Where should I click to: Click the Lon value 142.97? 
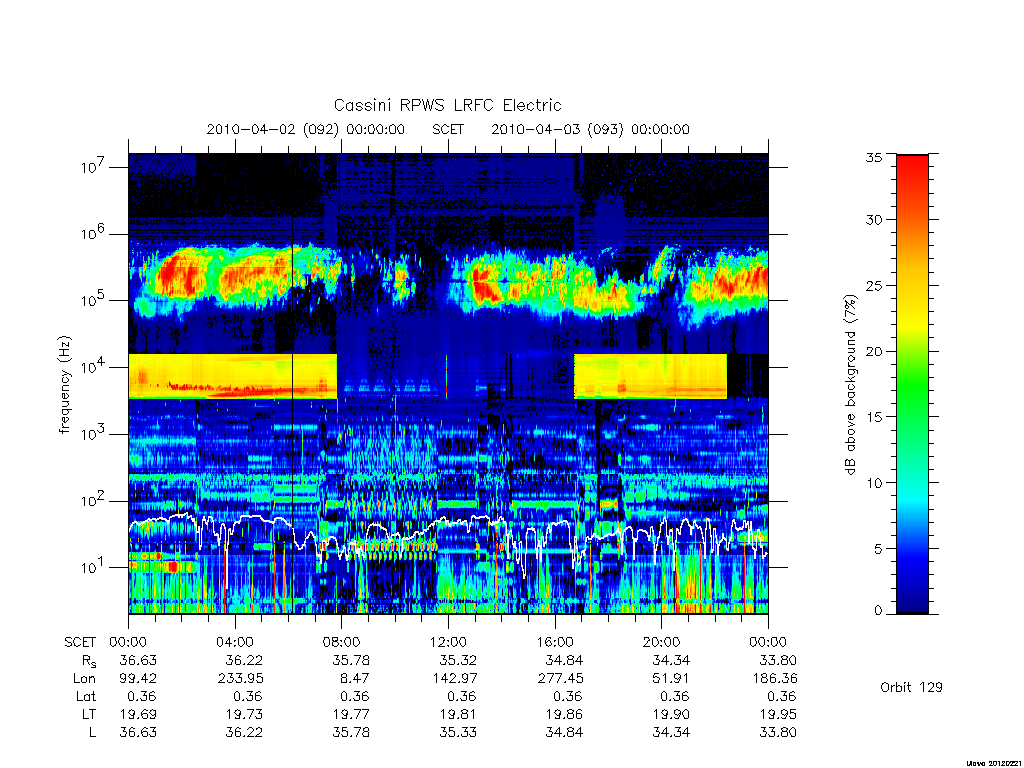point(454,679)
